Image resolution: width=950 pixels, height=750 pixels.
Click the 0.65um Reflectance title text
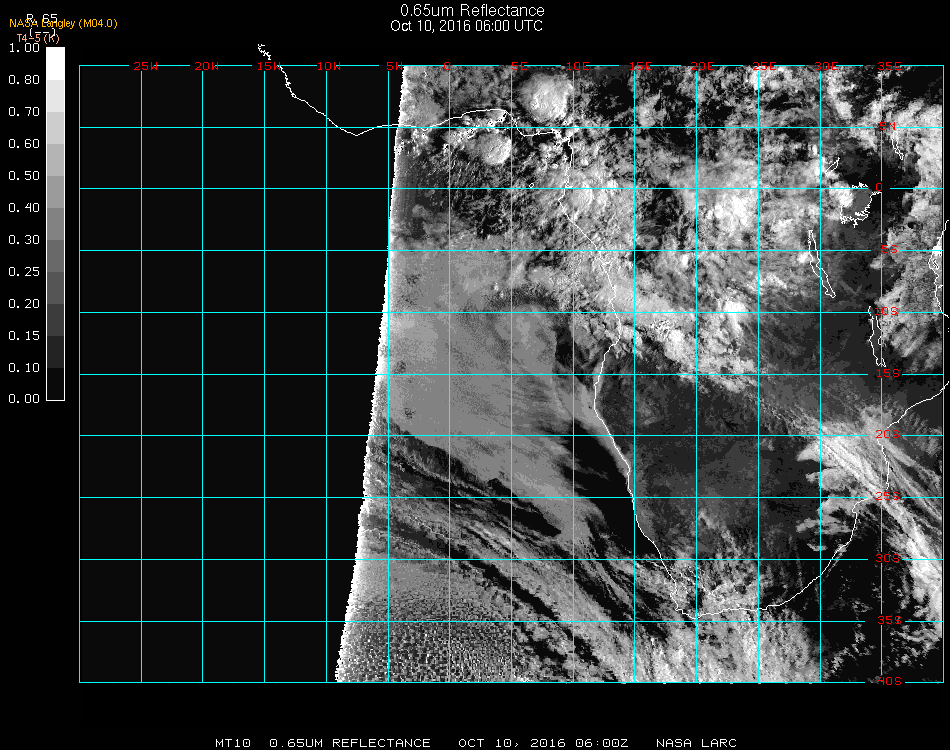pyautogui.click(x=472, y=11)
